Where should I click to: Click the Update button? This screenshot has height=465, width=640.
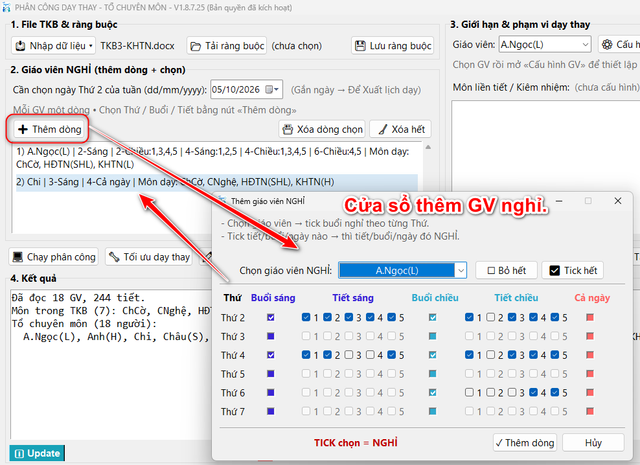[37, 453]
